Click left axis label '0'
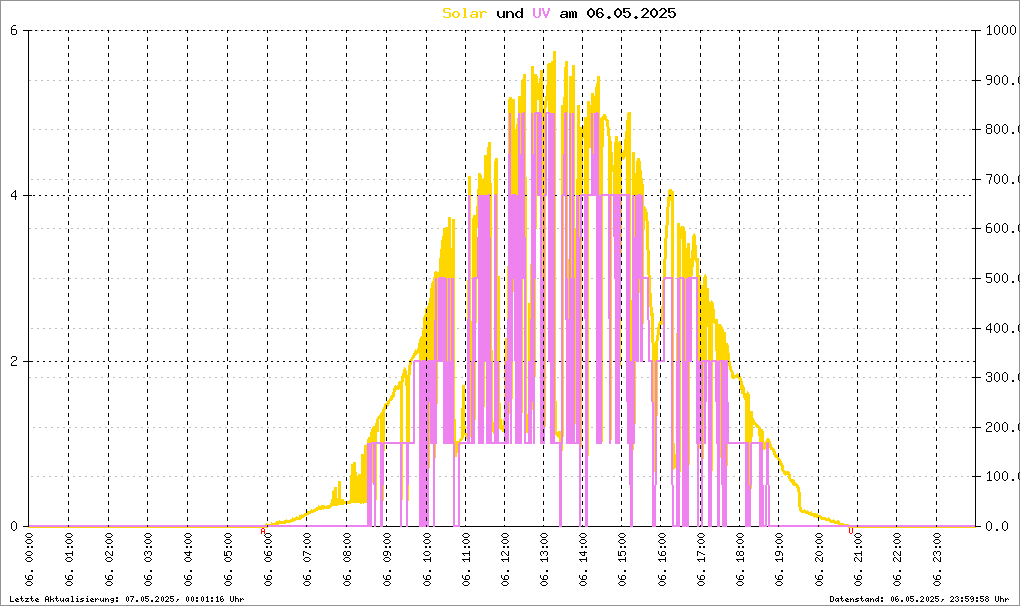Image resolution: width=1020 pixels, height=606 pixels. click(x=14, y=527)
